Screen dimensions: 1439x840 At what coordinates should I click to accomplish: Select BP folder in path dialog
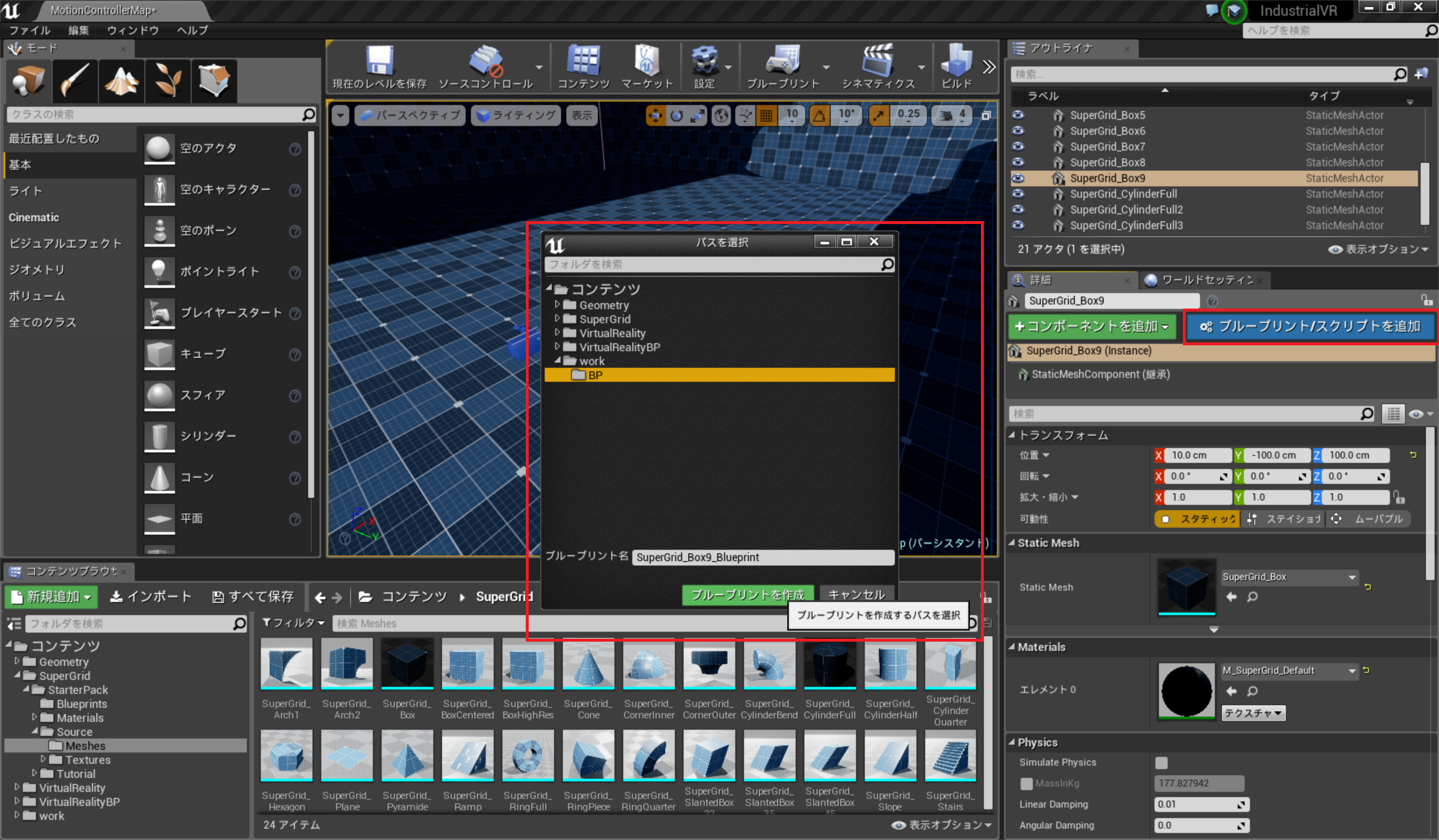719,375
